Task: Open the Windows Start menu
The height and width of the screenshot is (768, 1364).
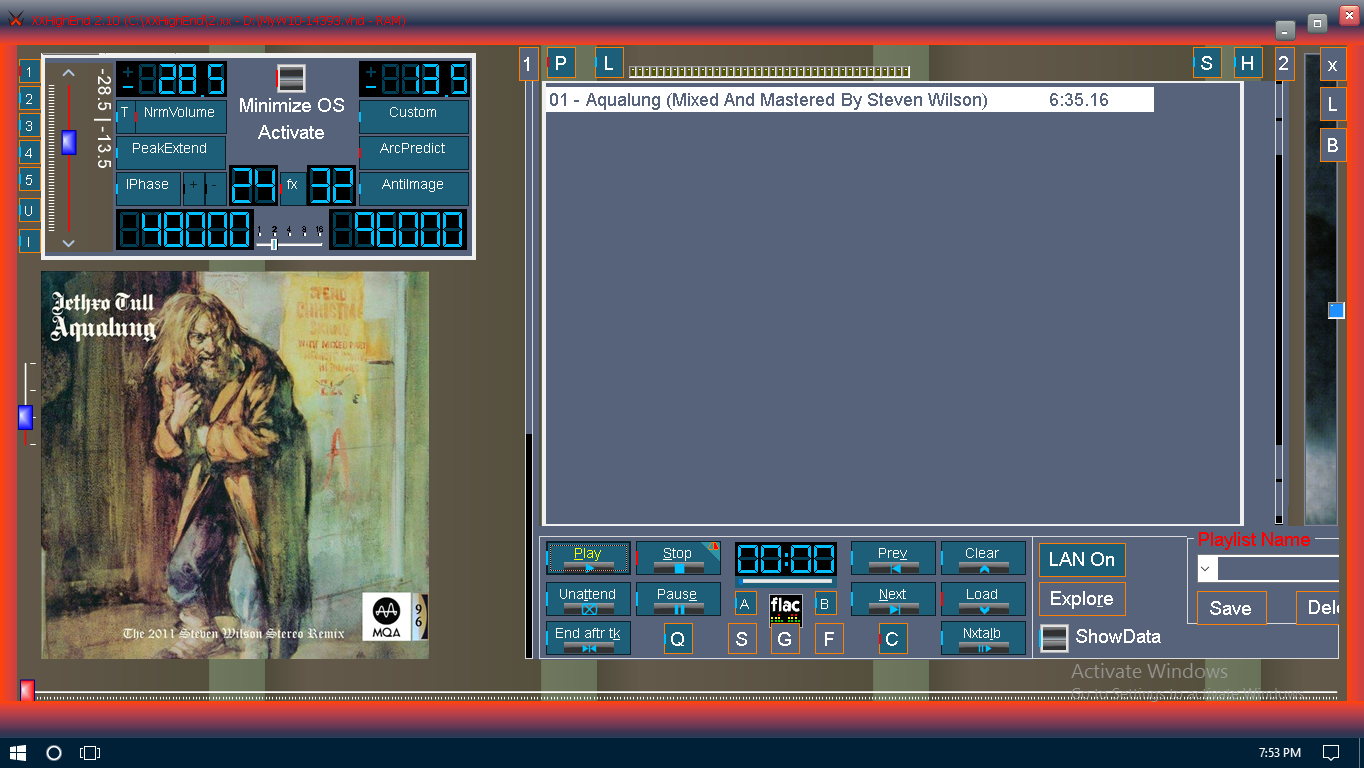Action: coord(18,752)
